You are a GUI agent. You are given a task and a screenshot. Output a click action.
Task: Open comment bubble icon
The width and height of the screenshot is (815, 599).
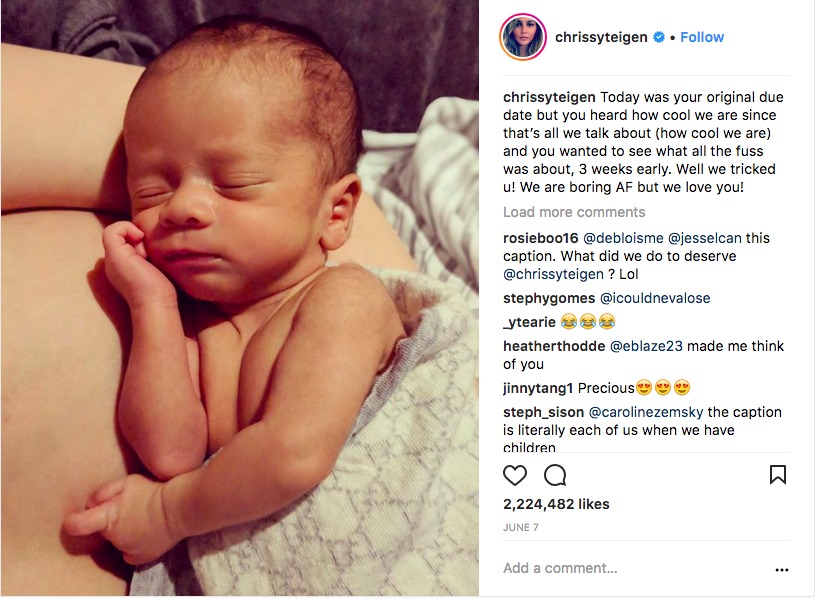[555, 475]
